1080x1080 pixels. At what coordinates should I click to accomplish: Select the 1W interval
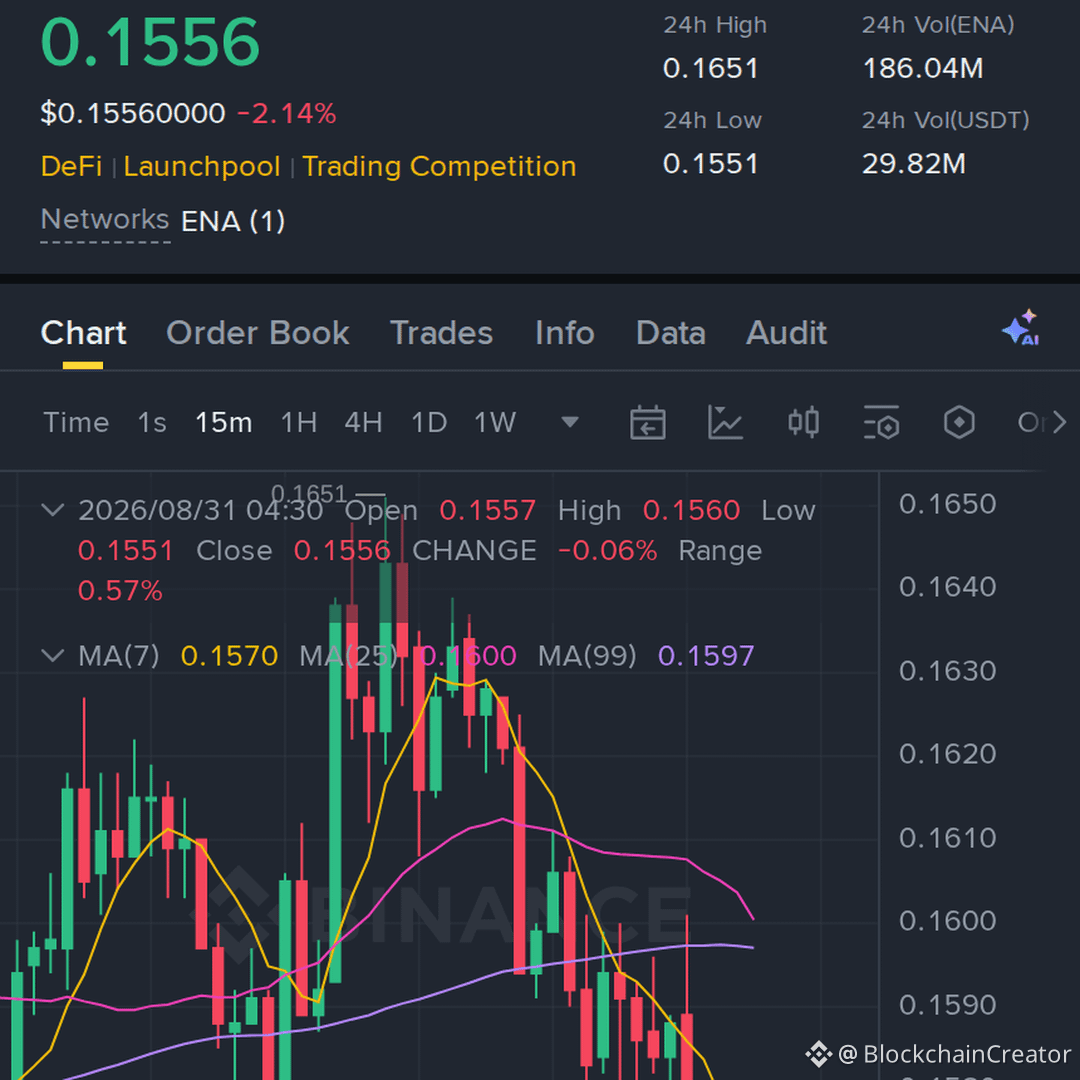495,422
